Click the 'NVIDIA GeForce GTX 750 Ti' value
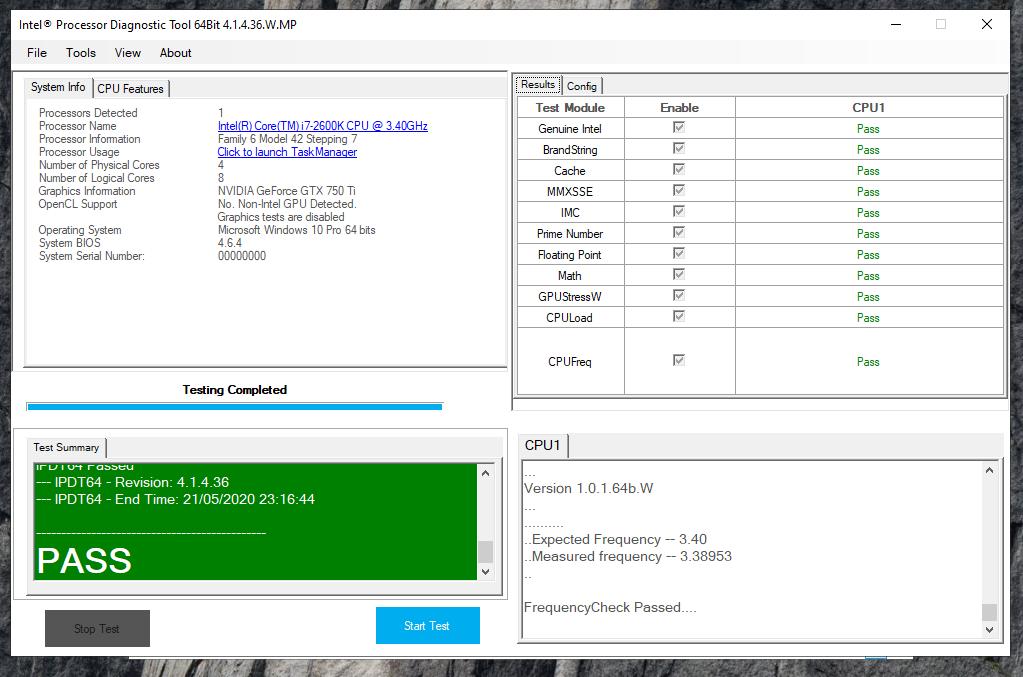 click(286, 191)
